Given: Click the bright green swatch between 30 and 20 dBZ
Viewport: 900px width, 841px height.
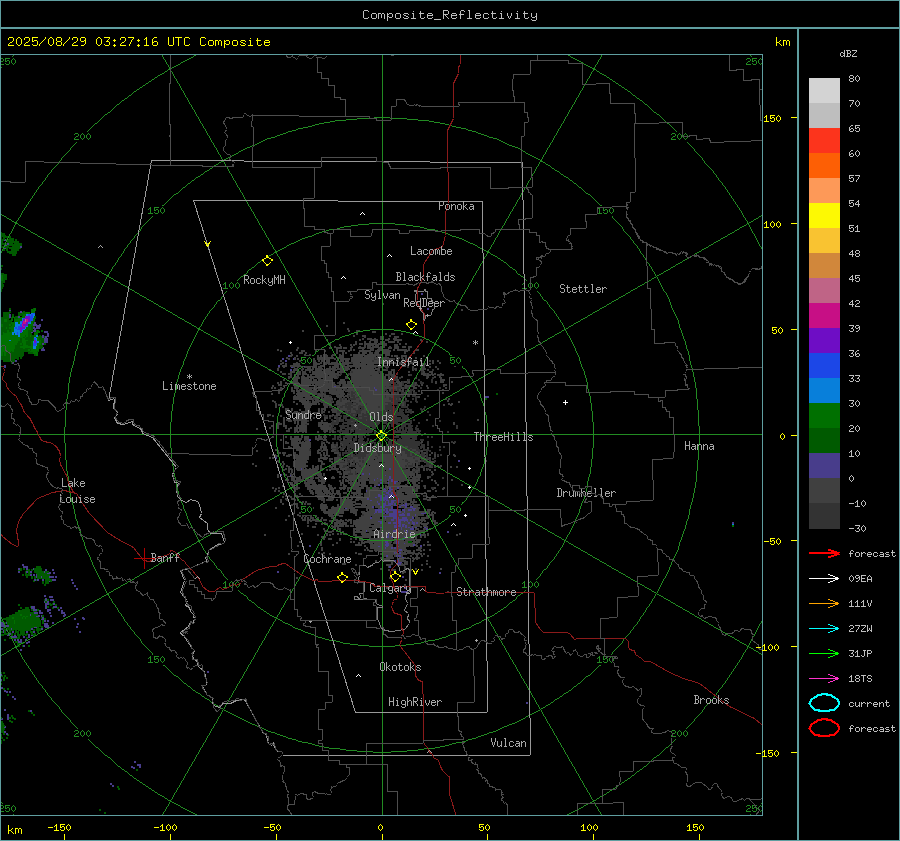Looking at the screenshot, I should [x=824, y=415].
